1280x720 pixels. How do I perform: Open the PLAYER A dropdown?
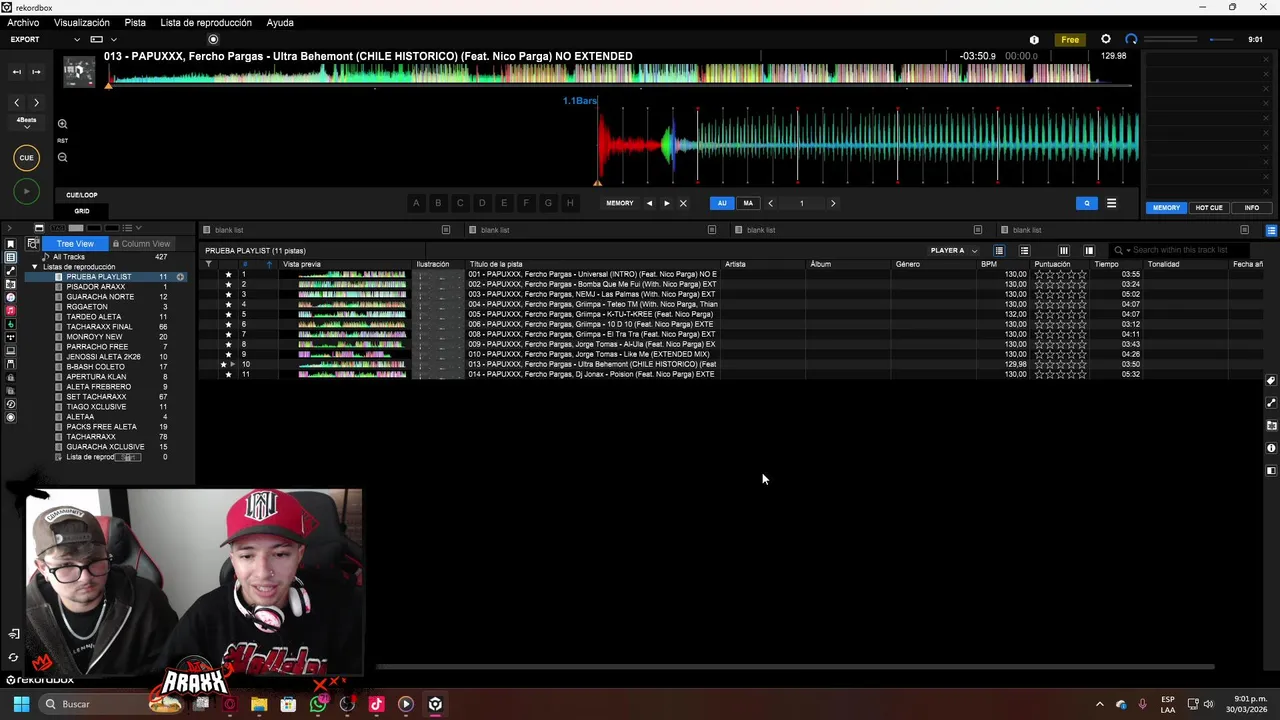coord(954,251)
